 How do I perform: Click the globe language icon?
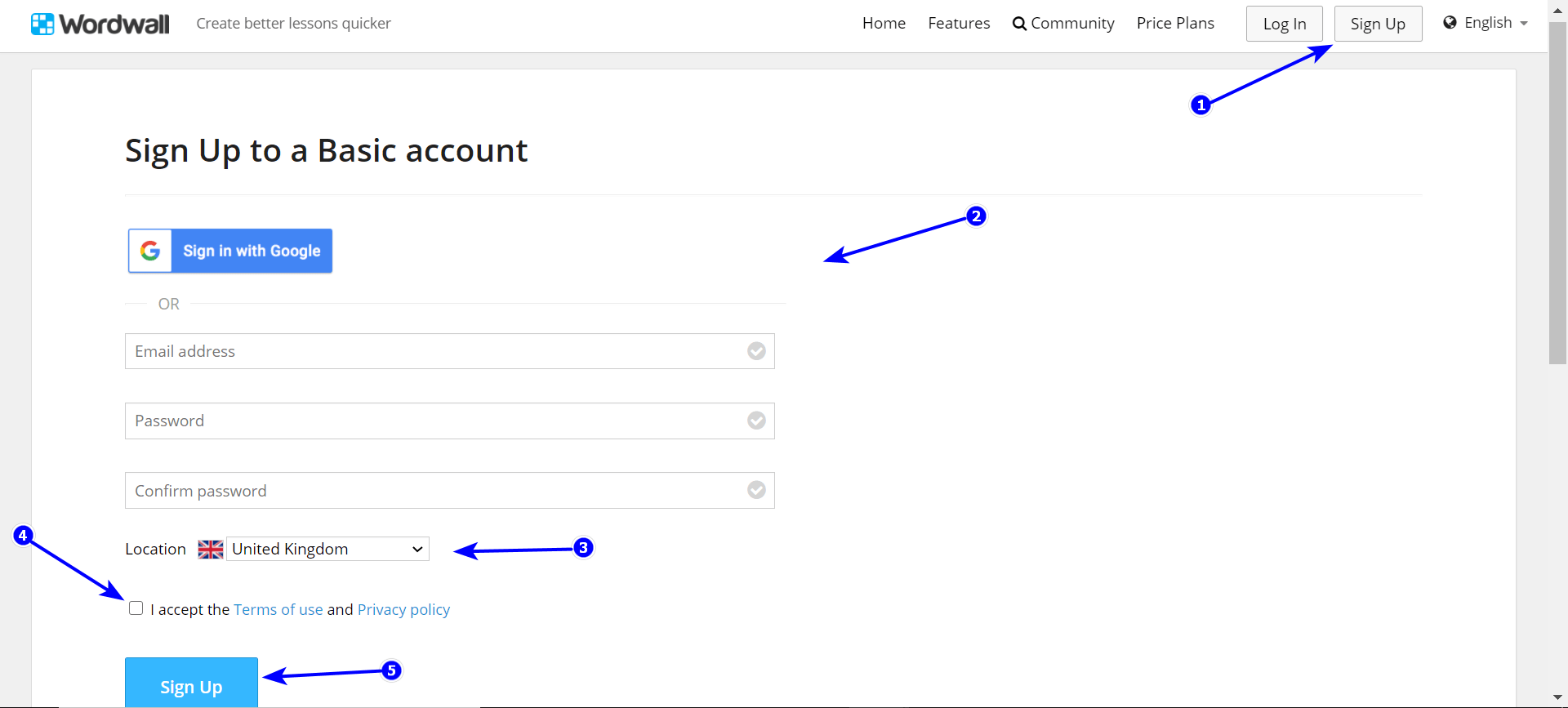point(1450,23)
